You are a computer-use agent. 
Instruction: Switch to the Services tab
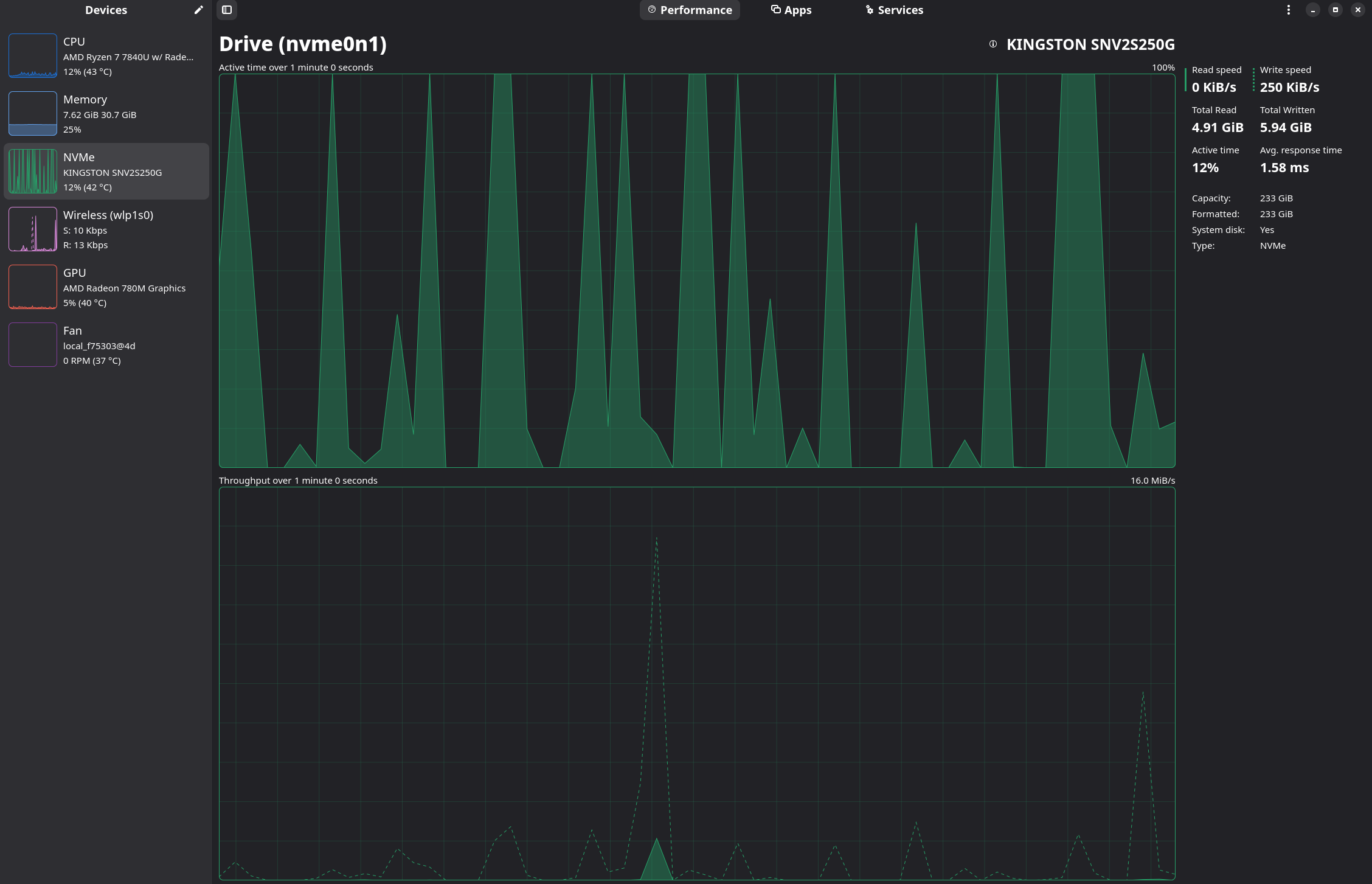pos(894,10)
